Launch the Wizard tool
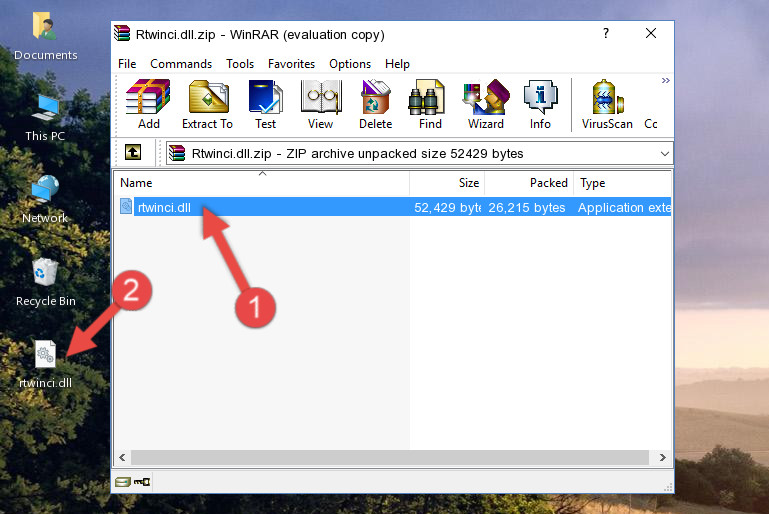Screen dimensions: 769x514 click(486, 104)
